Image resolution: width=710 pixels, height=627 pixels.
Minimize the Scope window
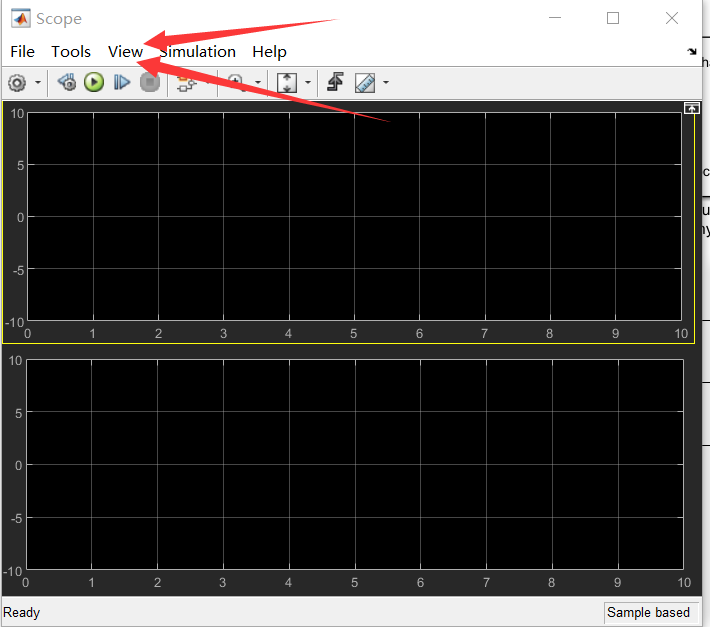[555, 18]
